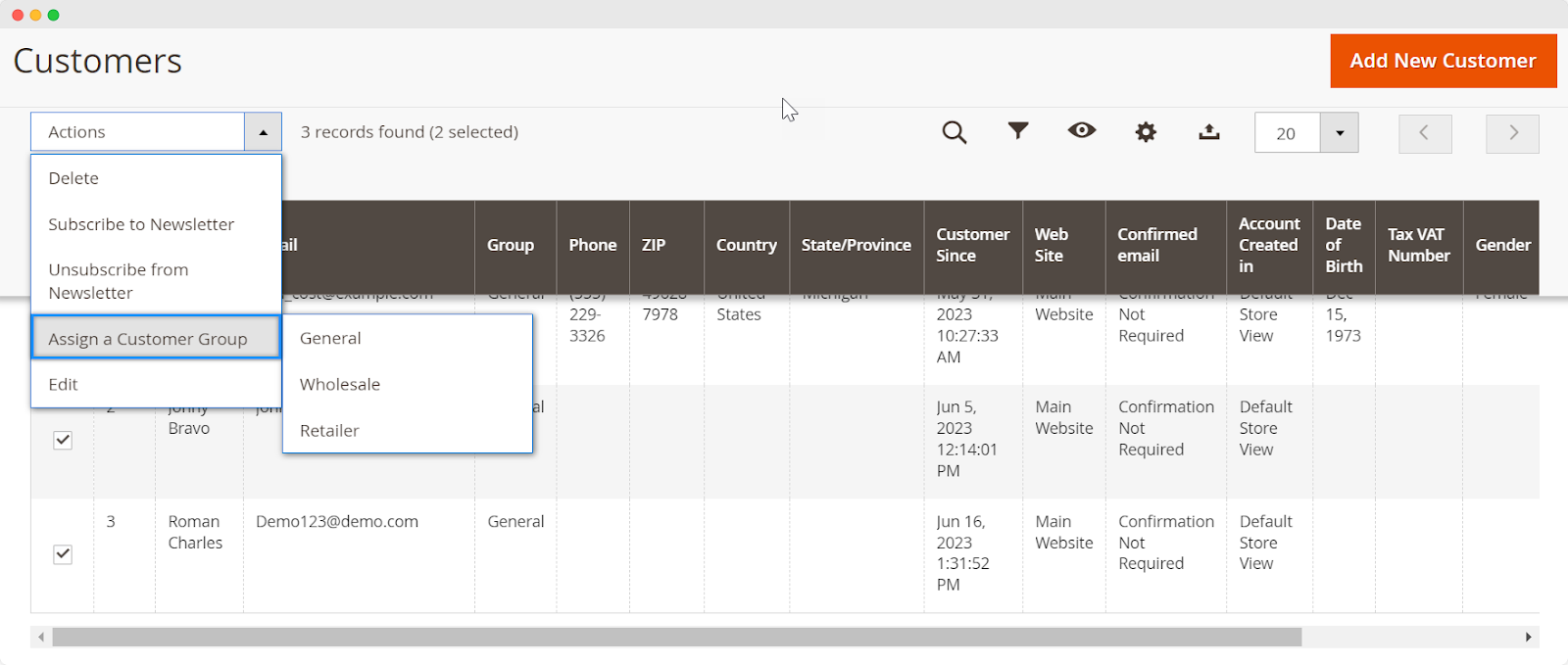Sort by the Customer Since column header

pyautogui.click(x=971, y=245)
